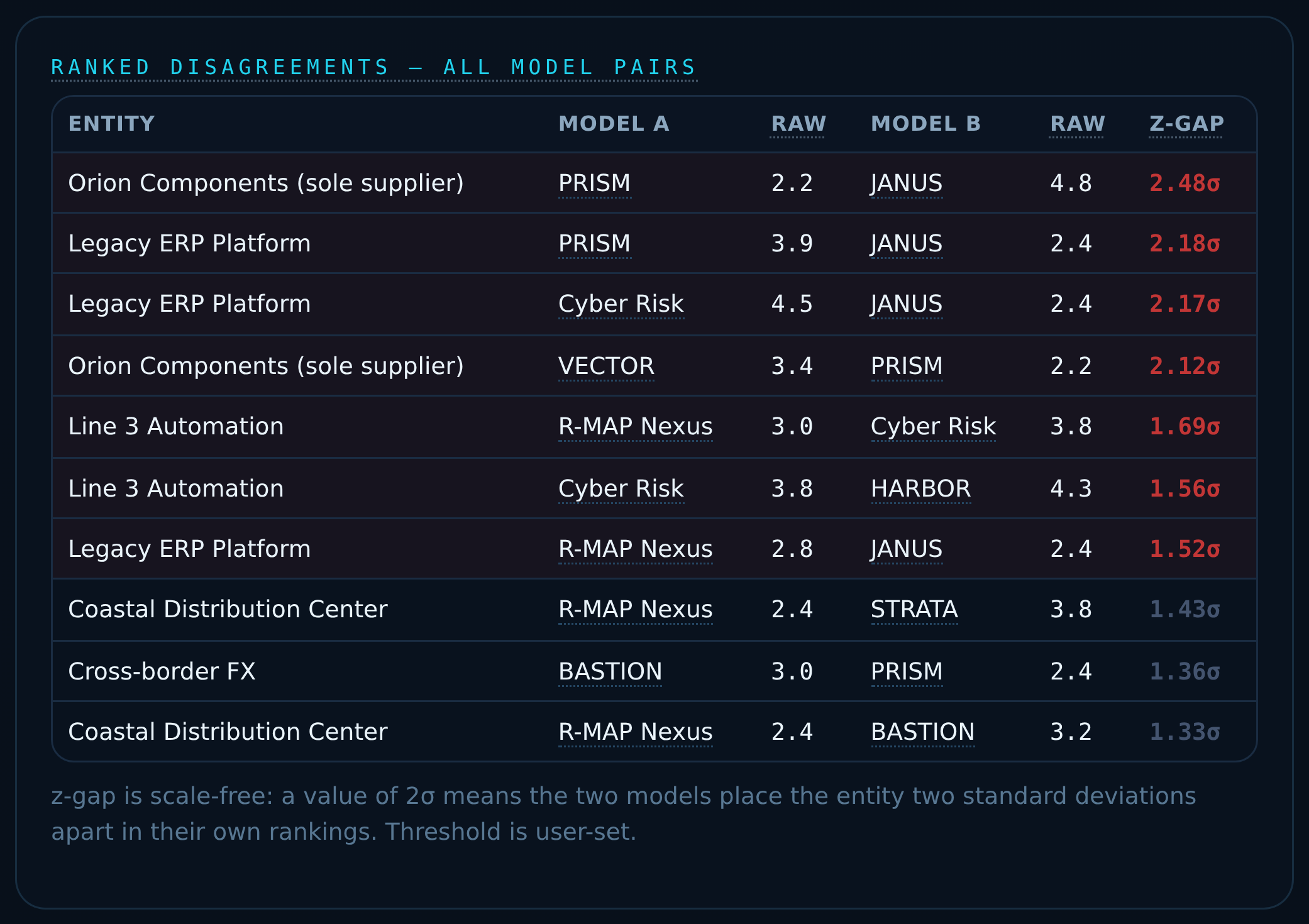Click JANUS in the 2.17σ row

coord(906,304)
